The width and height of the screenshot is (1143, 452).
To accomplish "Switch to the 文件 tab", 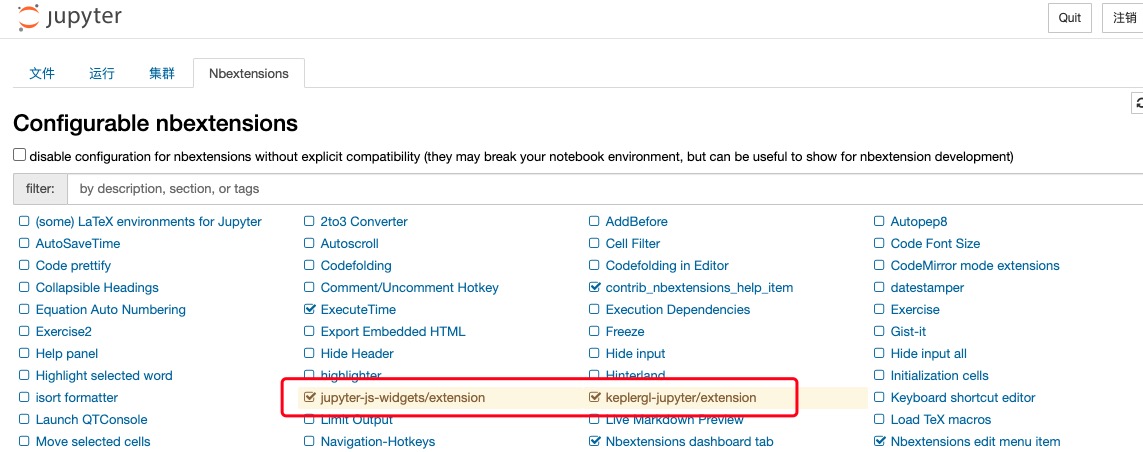I will coord(42,74).
